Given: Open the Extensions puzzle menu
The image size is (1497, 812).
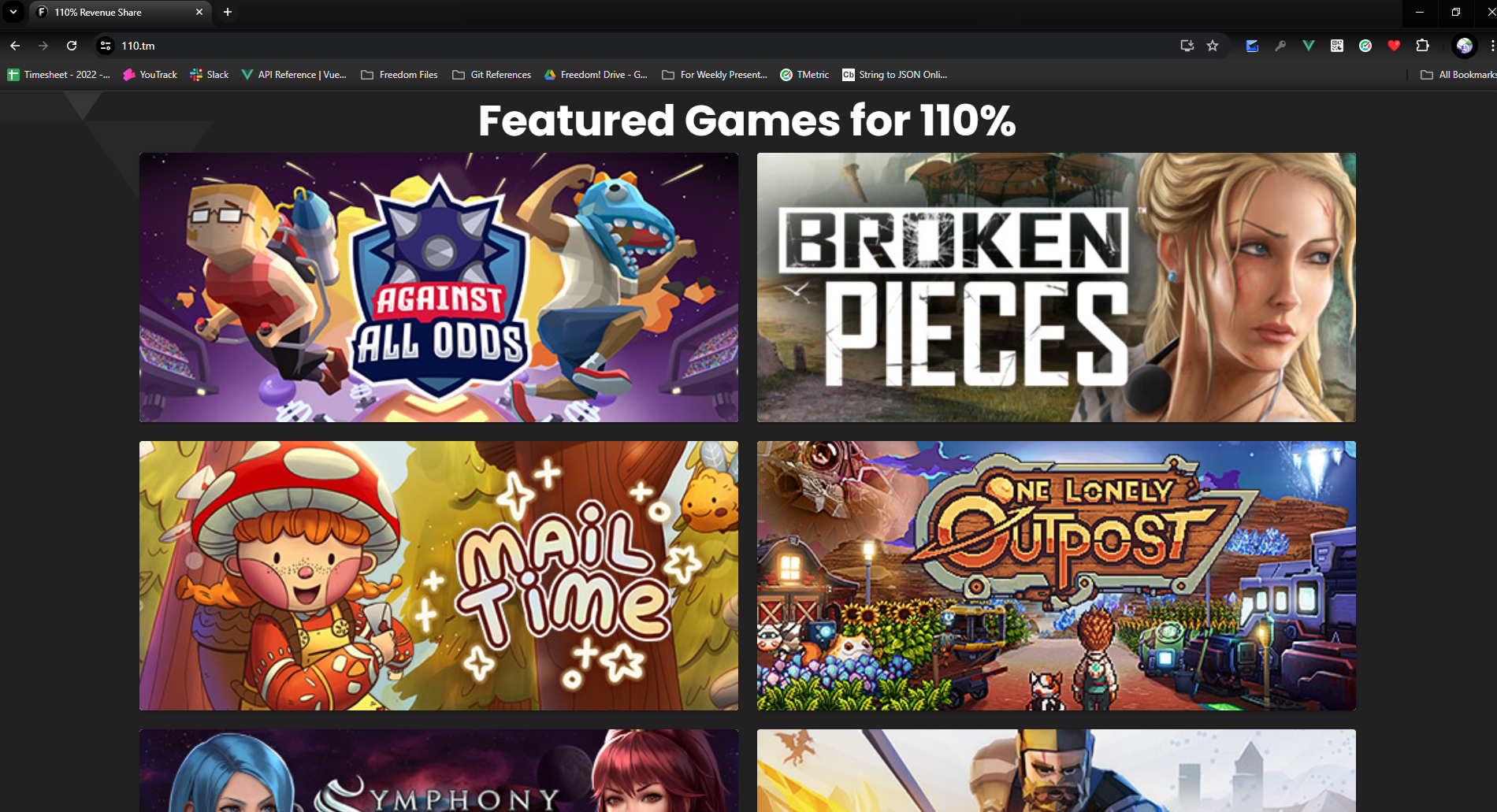Looking at the screenshot, I should tap(1422, 46).
